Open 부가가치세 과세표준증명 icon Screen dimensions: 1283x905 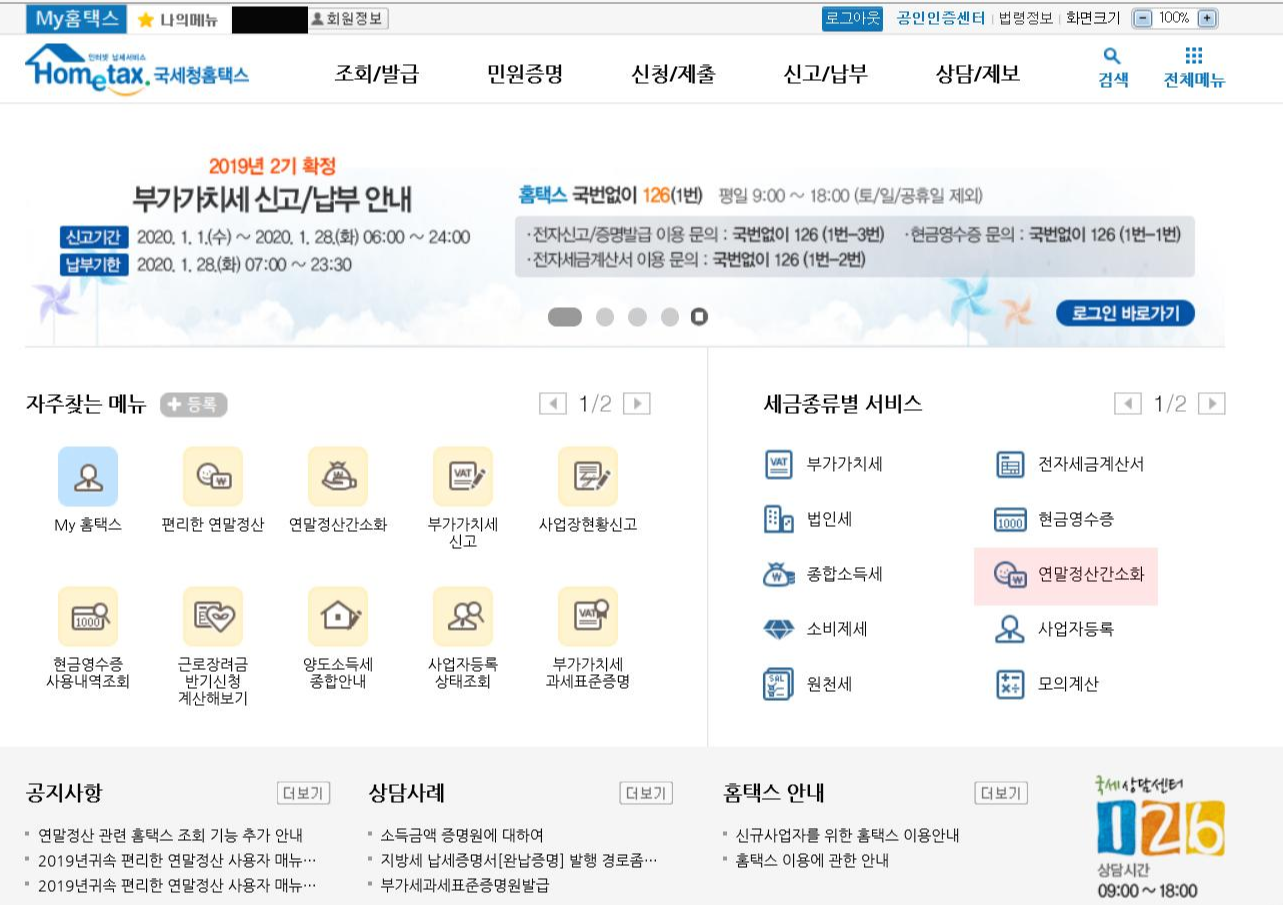[588, 616]
